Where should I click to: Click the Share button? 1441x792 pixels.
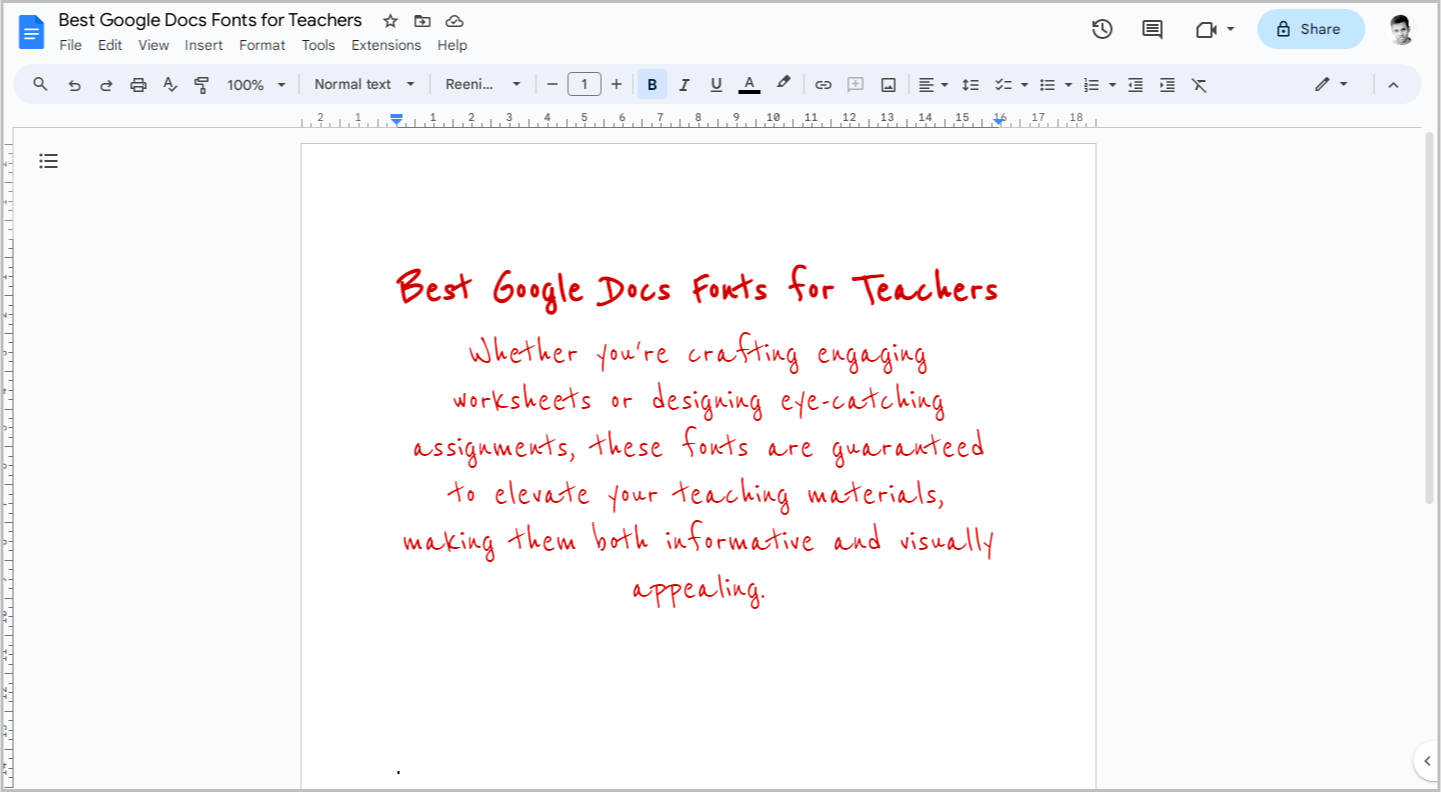pyautogui.click(x=1311, y=29)
